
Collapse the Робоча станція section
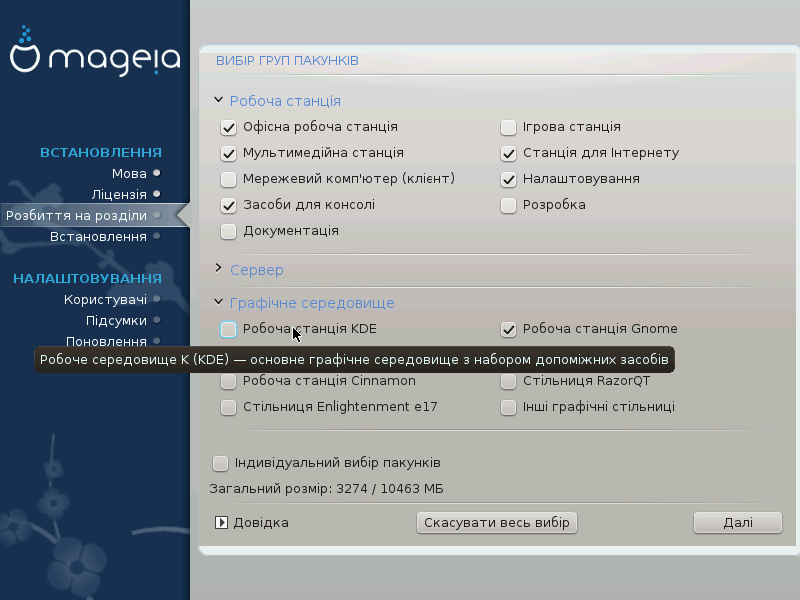218,100
